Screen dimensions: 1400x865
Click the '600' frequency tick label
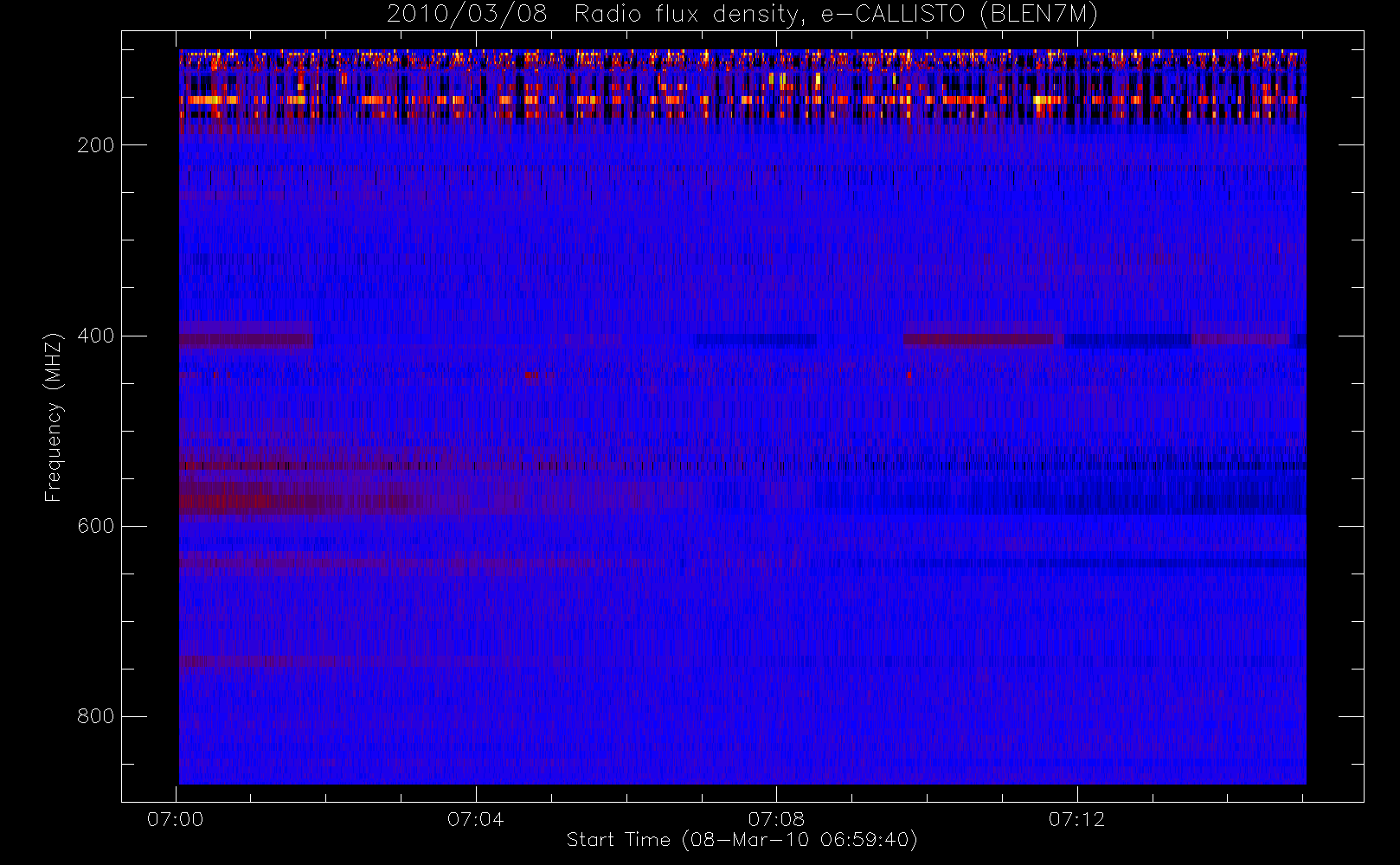pos(95,526)
